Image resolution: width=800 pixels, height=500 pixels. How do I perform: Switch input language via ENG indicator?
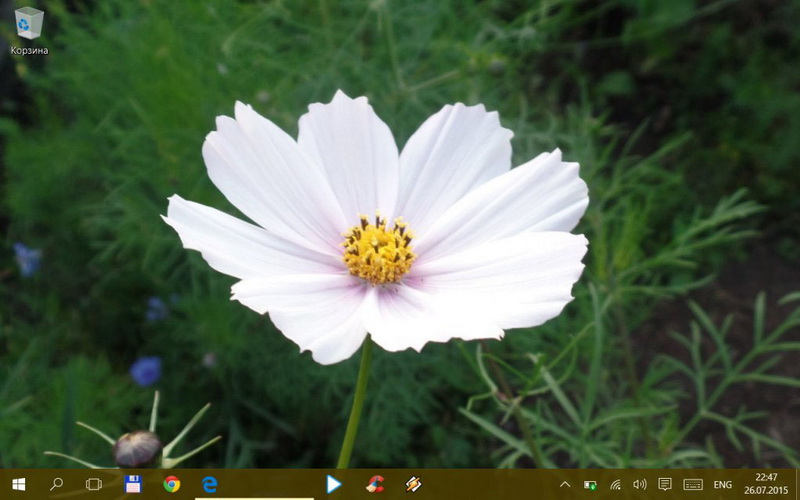(x=722, y=485)
